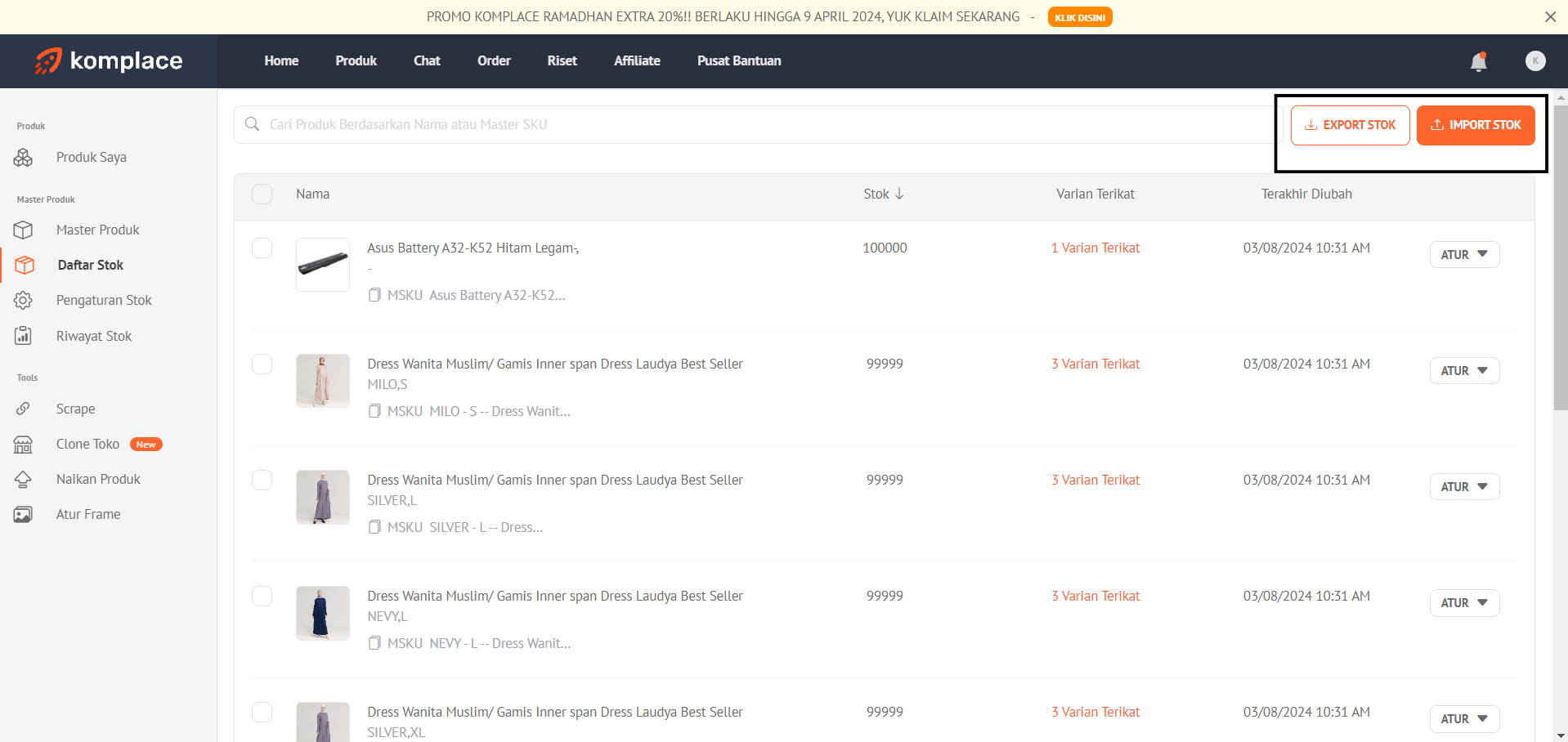Click the scrollbar down arrow
The height and width of the screenshot is (742, 1568).
coord(1561,735)
